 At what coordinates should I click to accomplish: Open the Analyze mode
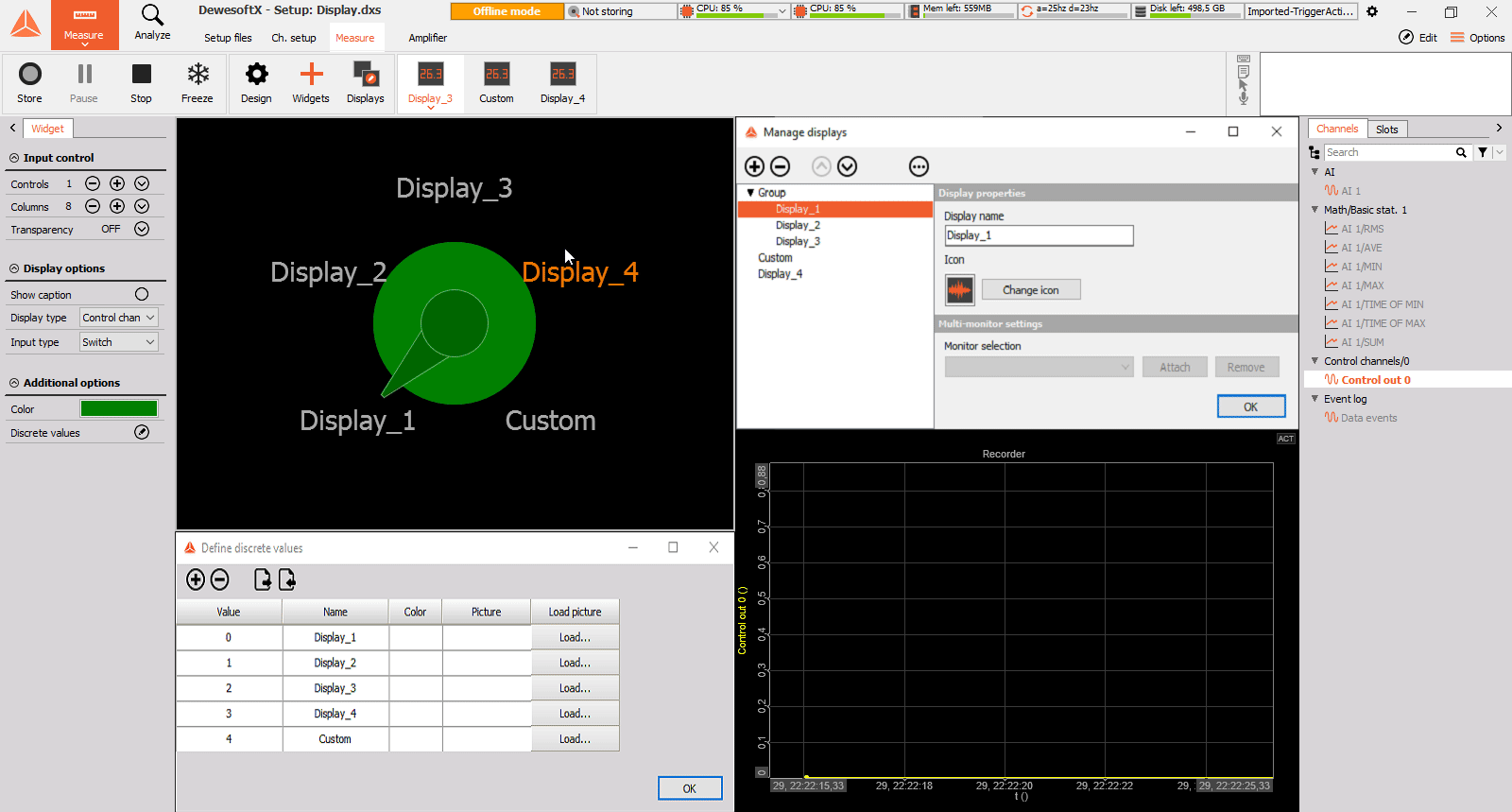152,23
